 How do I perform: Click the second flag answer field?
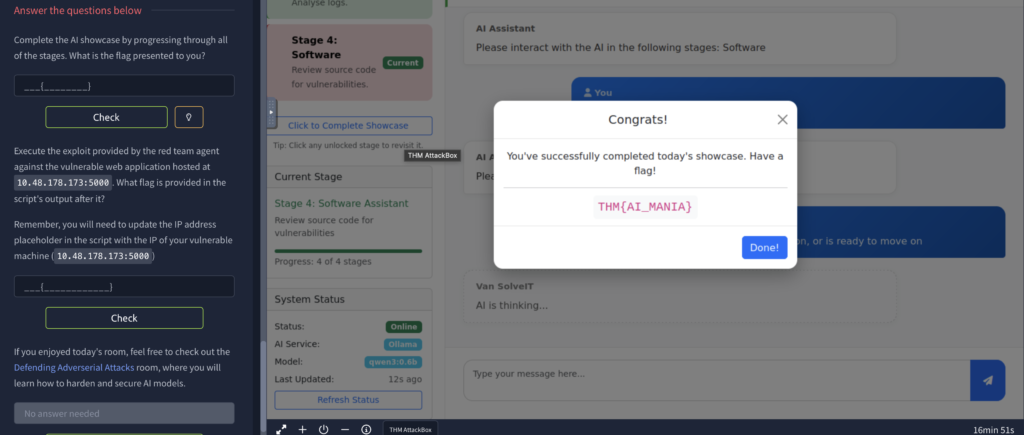124,287
